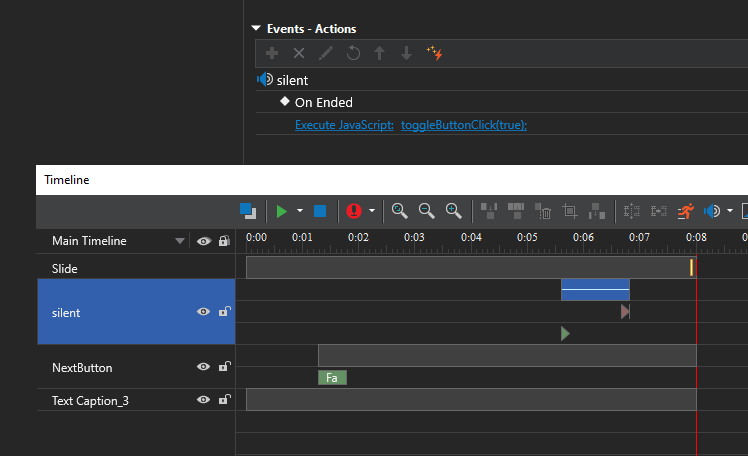
Task: Open the dropdown next to Play button
Action: coord(300,211)
